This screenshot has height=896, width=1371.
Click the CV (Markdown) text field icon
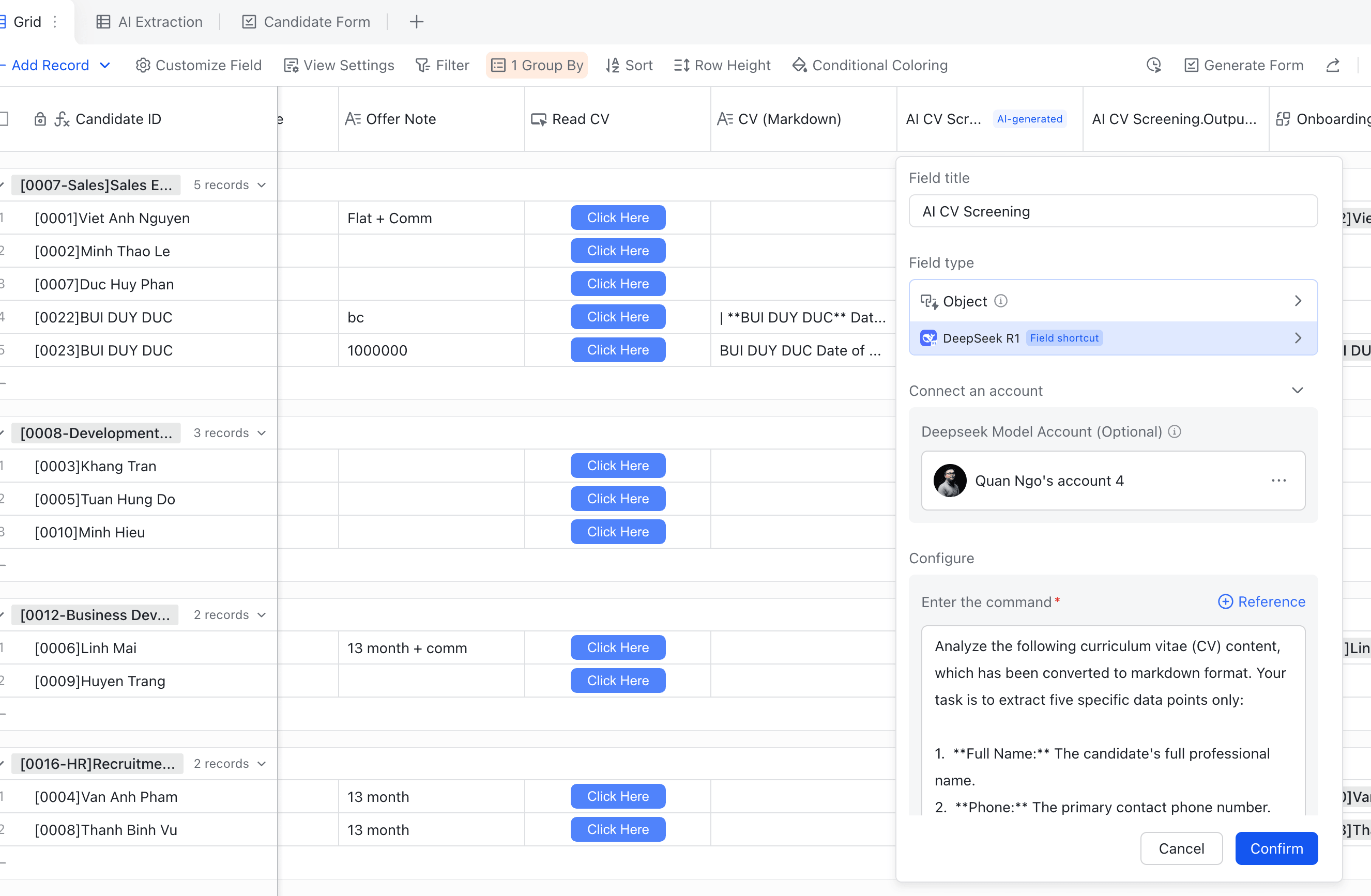pyautogui.click(x=725, y=119)
